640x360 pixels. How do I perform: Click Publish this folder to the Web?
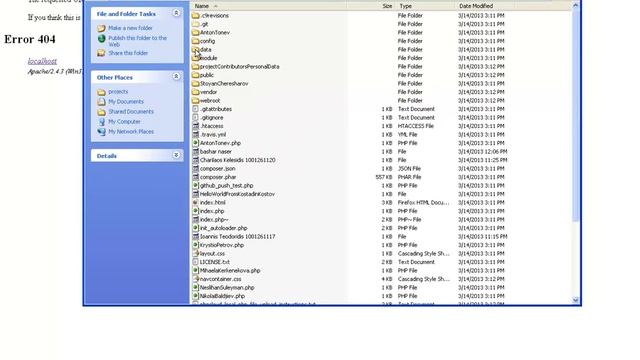[138, 41]
